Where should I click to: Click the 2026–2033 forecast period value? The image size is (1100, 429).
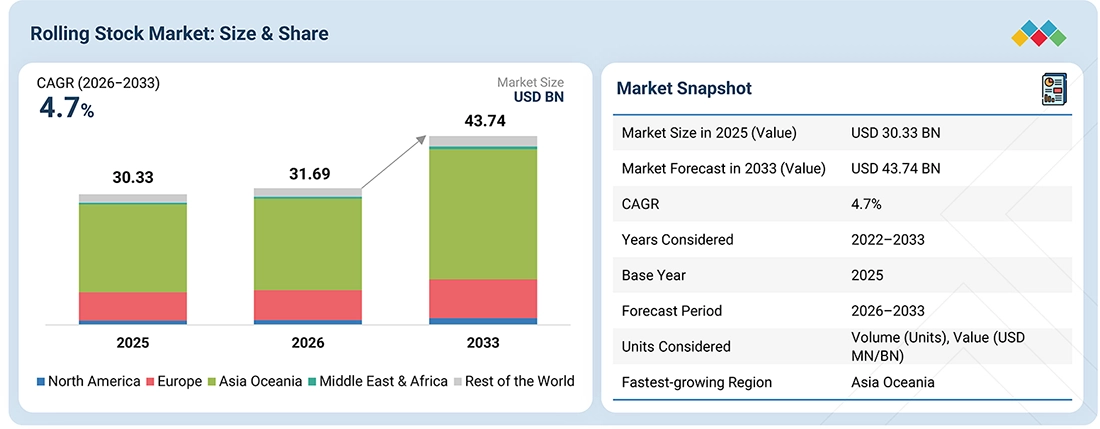point(888,311)
